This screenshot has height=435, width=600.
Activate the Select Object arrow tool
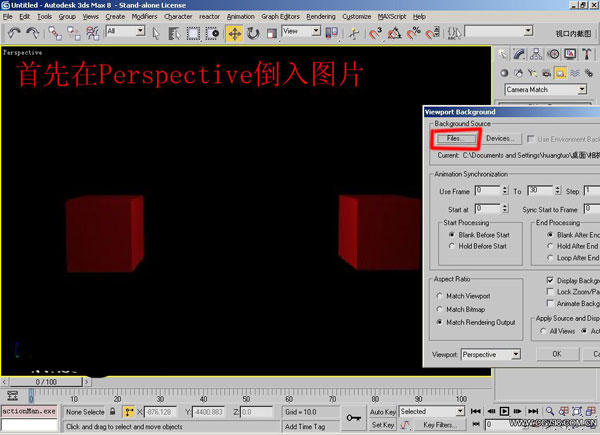point(156,33)
